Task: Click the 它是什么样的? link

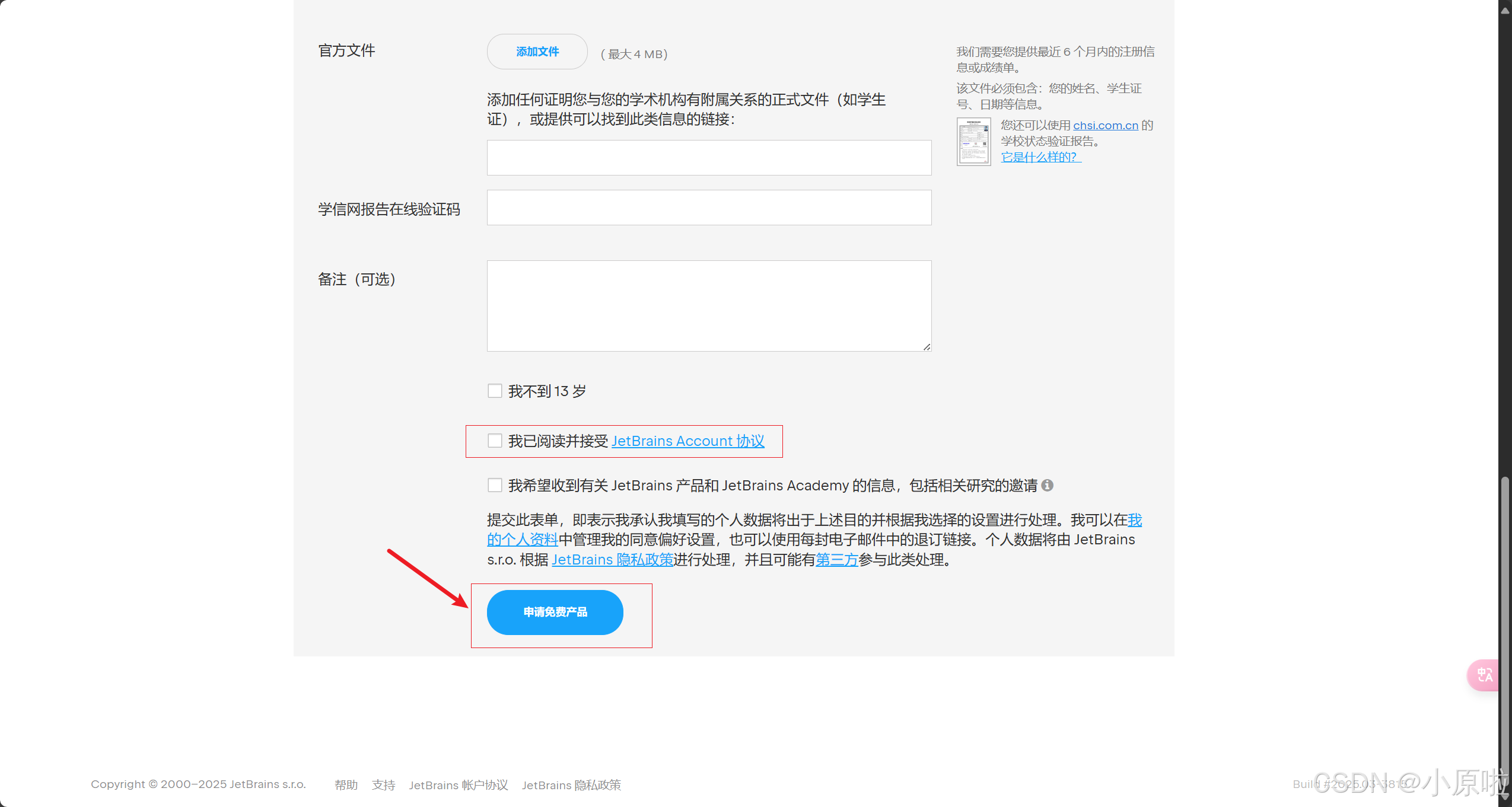Action: point(1040,157)
